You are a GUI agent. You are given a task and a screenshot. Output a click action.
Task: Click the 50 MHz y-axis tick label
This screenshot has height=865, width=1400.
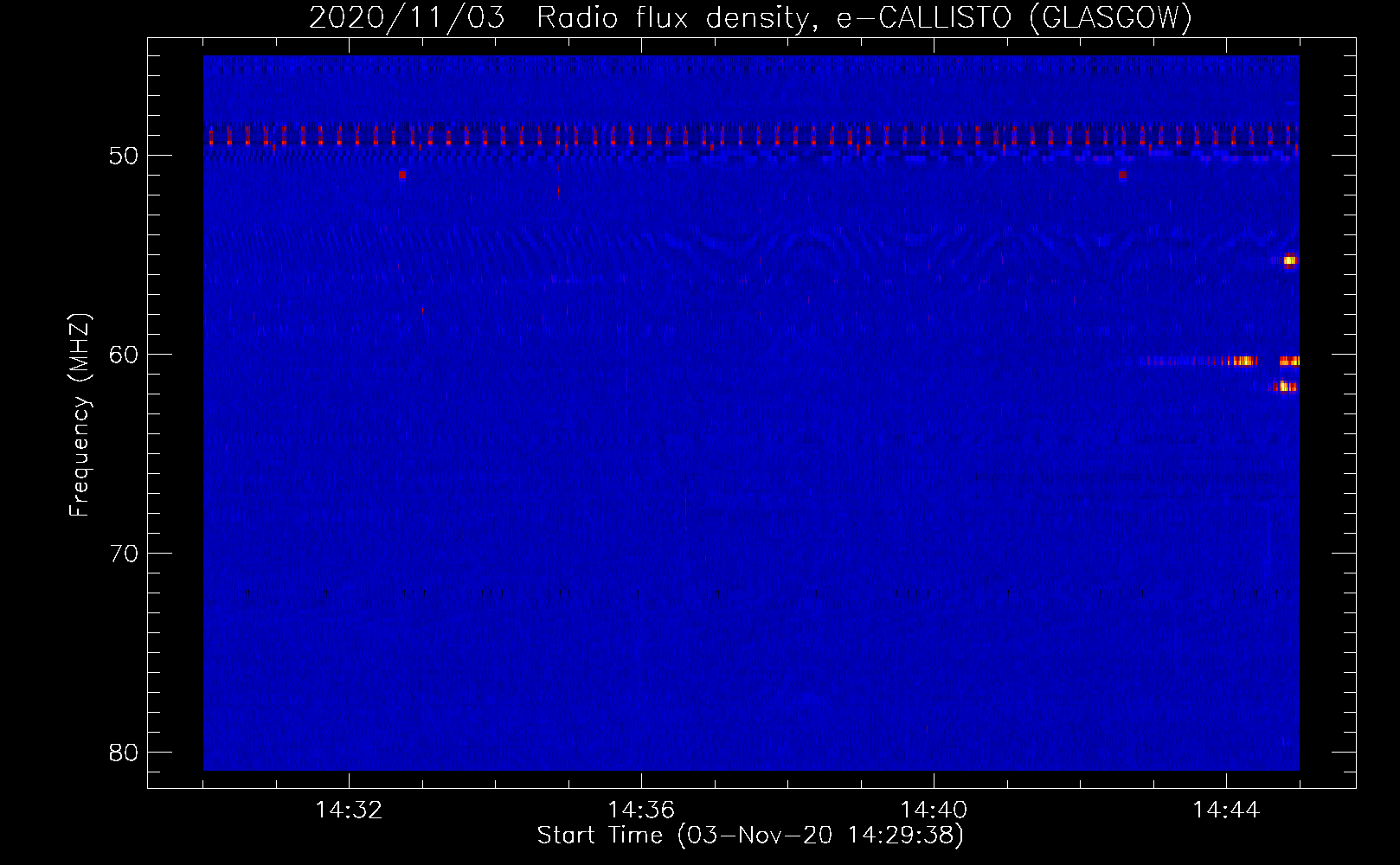tap(124, 156)
